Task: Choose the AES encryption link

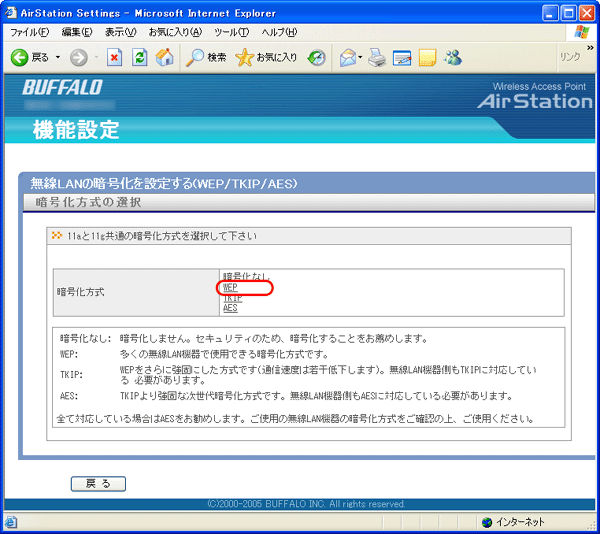Action: coord(230,309)
